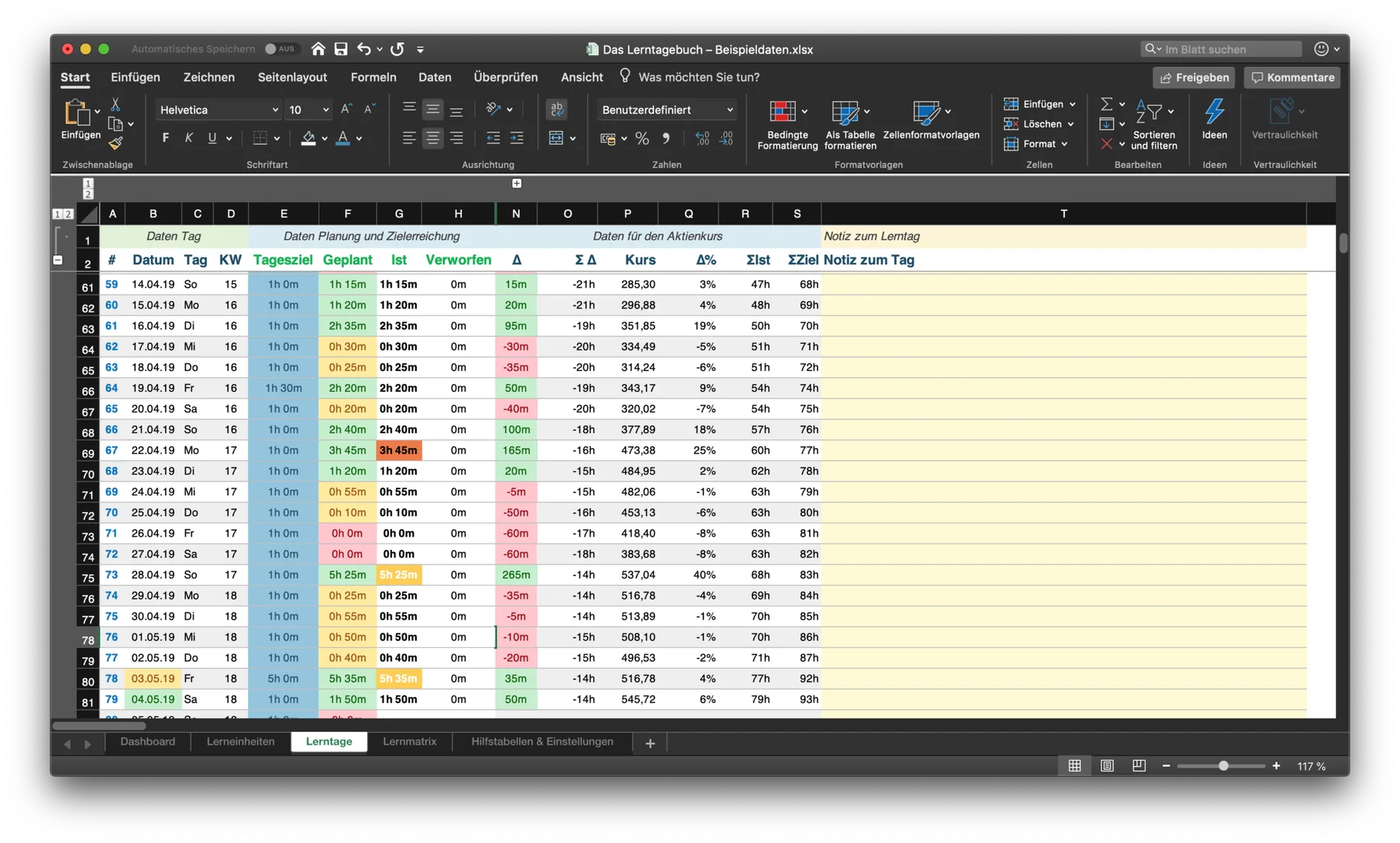Click the increase indent icon

(x=516, y=138)
